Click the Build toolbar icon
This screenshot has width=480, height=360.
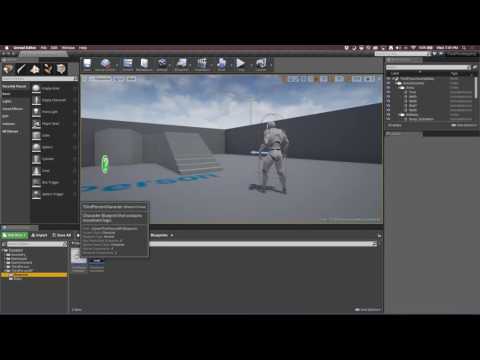221,64
